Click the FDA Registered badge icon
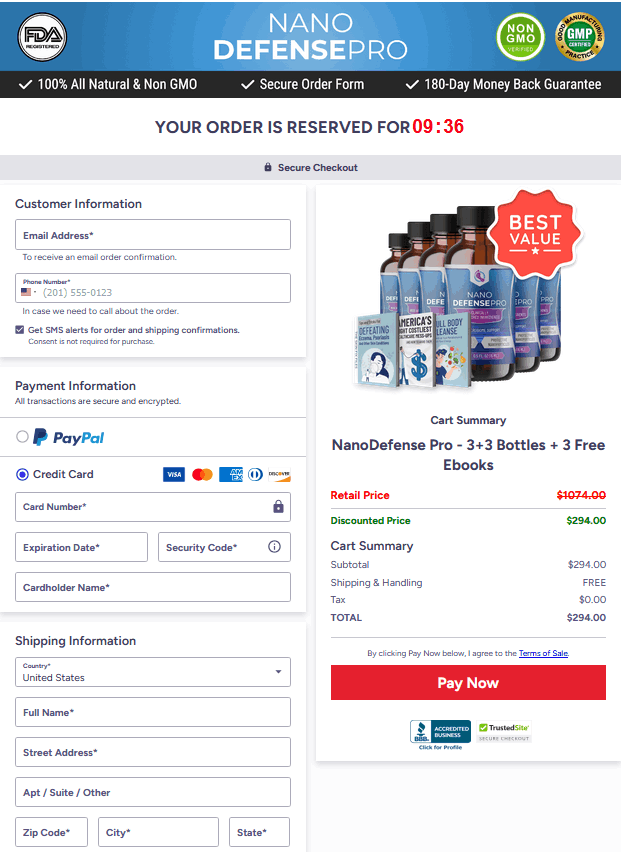The image size is (621, 852). (42, 37)
